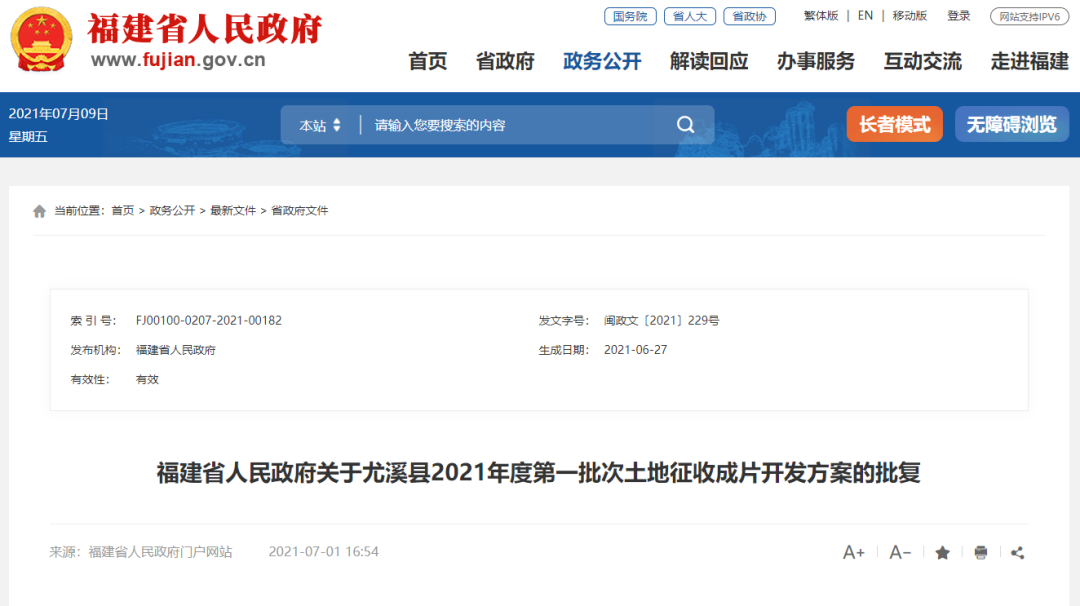The height and width of the screenshot is (606, 1080).
Task: Open the 国务院 link
Action: tap(630, 16)
